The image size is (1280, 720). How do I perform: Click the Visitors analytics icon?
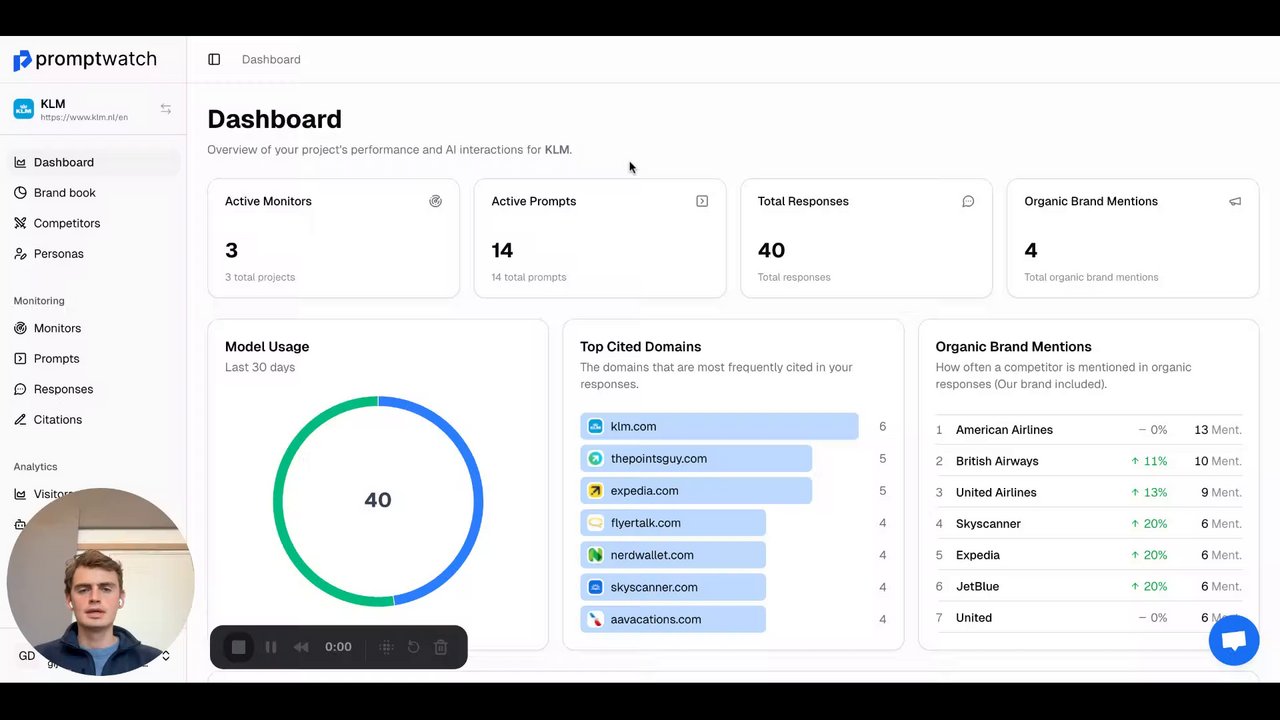(20, 494)
